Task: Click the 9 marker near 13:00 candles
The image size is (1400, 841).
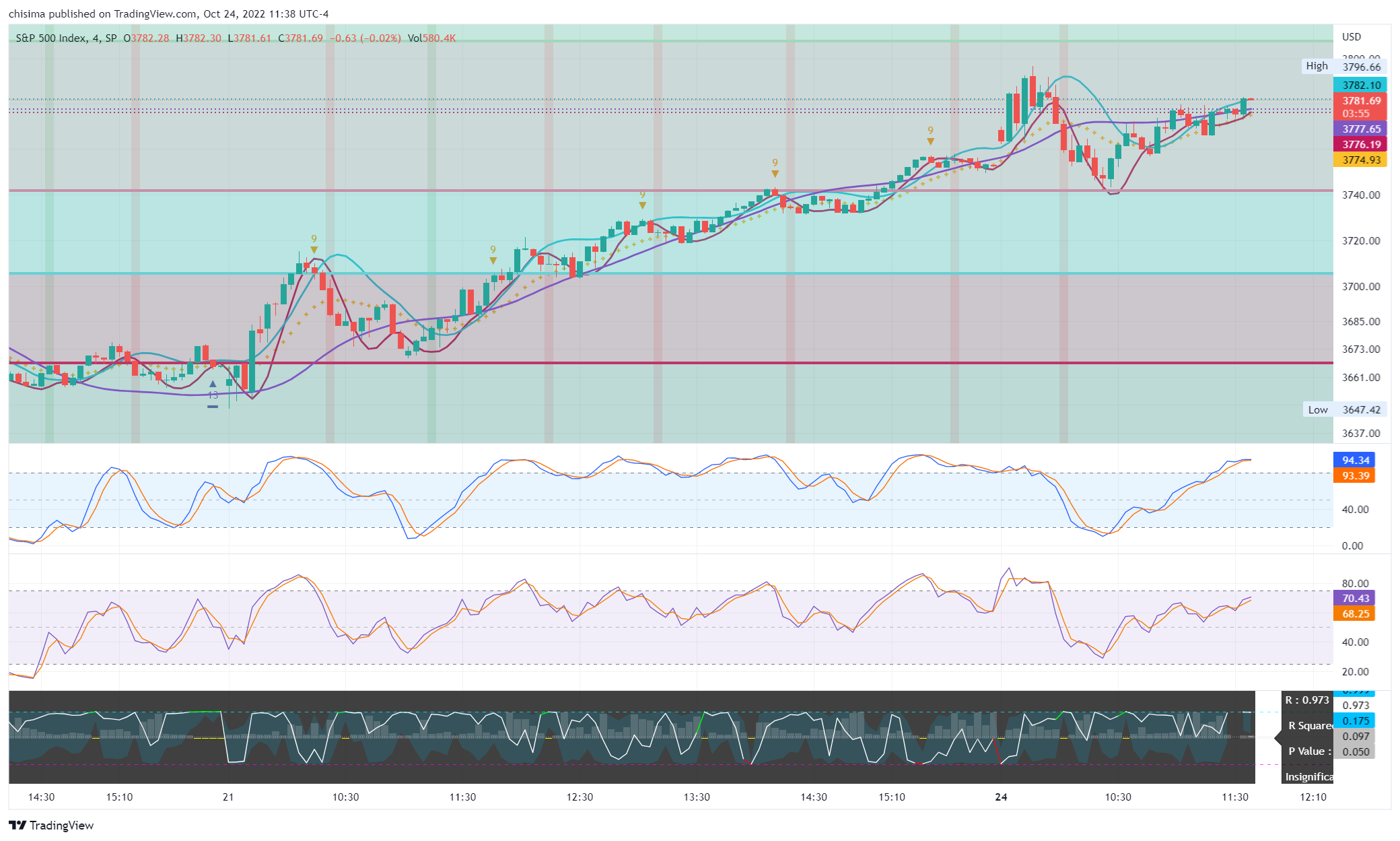Action: tap(642, 199)
